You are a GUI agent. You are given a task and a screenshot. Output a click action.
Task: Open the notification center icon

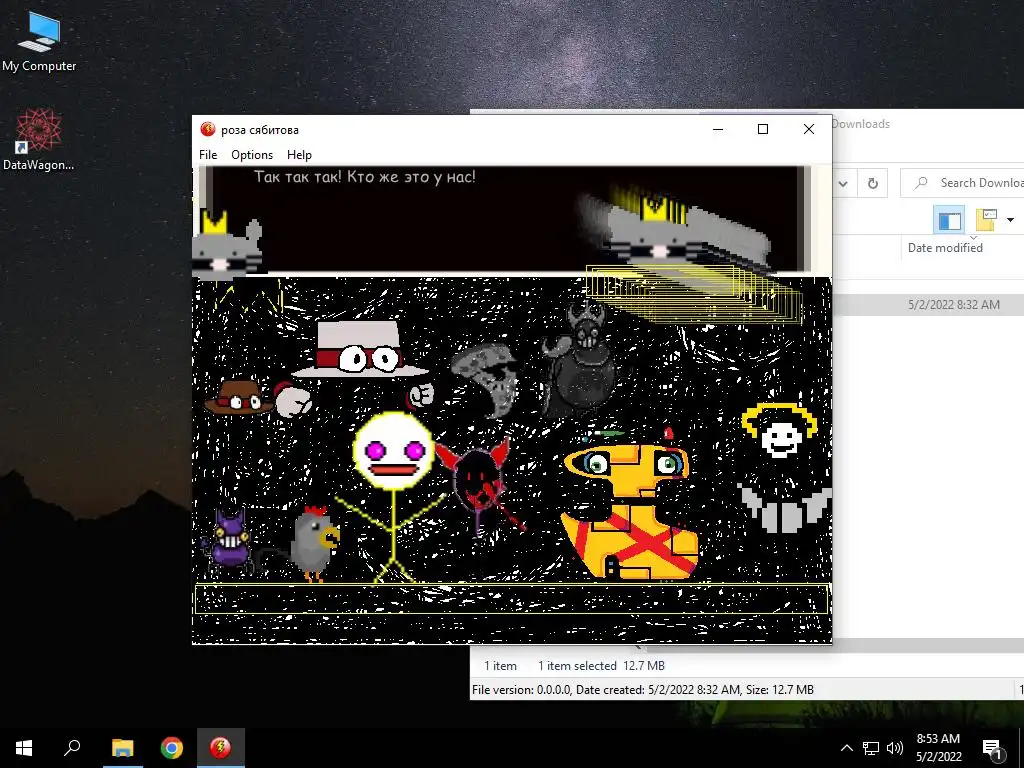click(x=992, y=748)
